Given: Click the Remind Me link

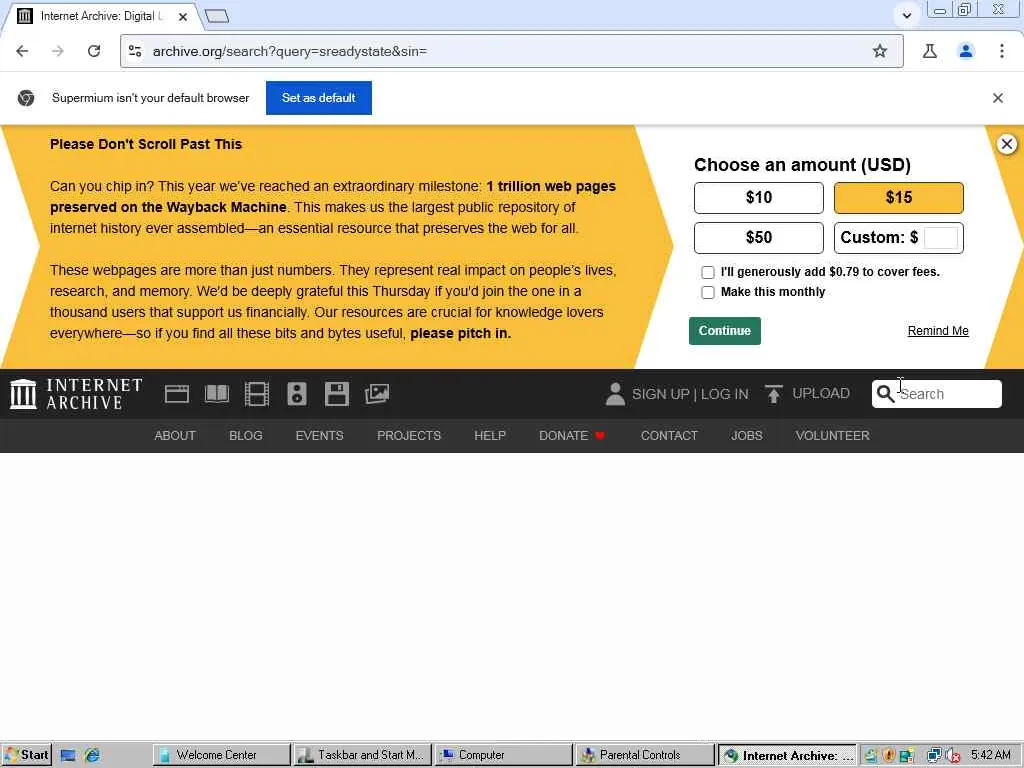Looking at the screenshot, I should point(938,331).
